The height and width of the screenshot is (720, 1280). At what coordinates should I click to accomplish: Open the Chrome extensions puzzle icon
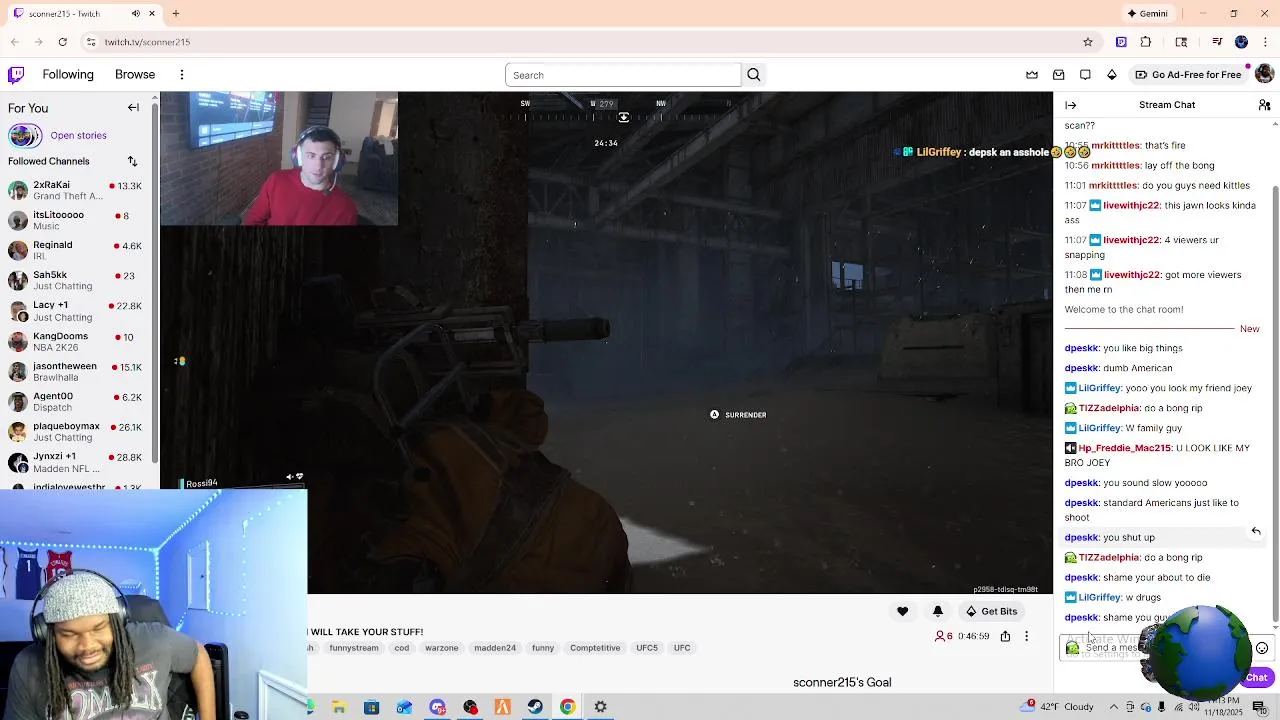[x=1146, y=42]
